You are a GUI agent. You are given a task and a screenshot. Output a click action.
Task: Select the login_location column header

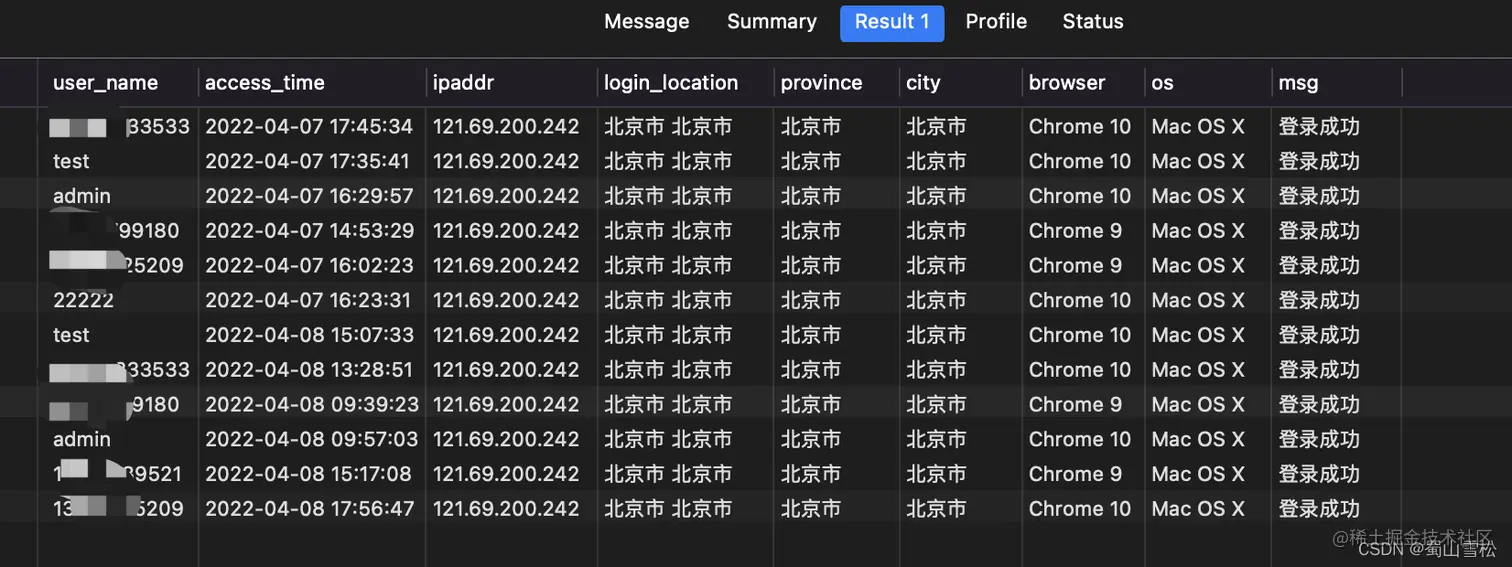(x=671, y=83)
